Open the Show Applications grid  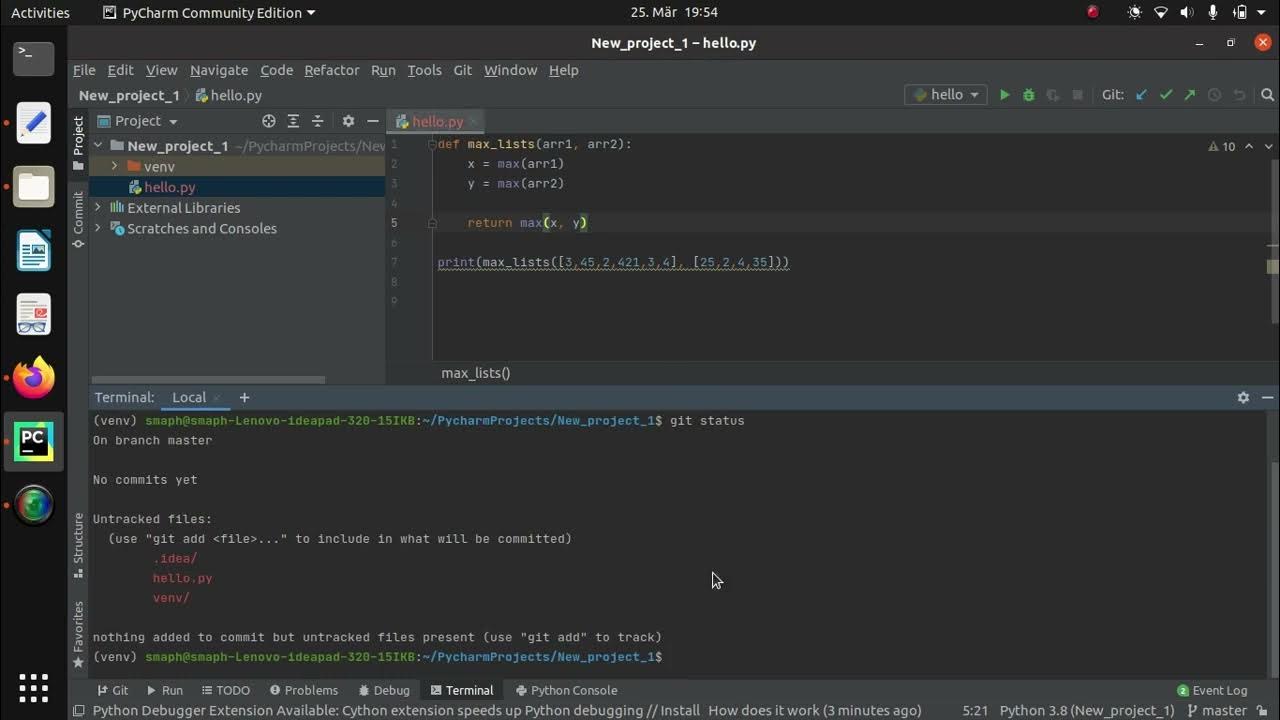point(33,688)
